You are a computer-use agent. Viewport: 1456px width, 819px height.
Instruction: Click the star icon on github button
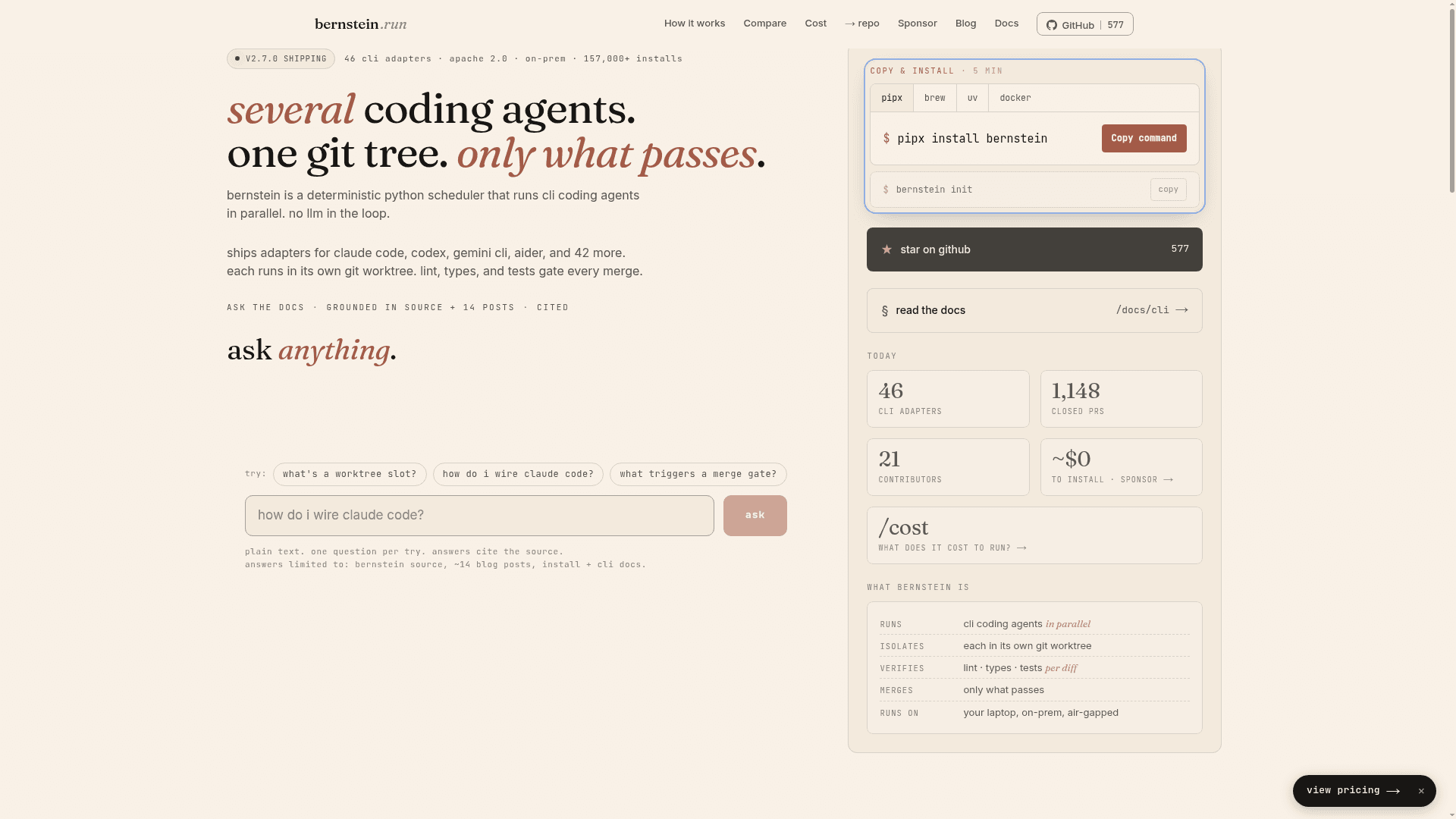886,249
